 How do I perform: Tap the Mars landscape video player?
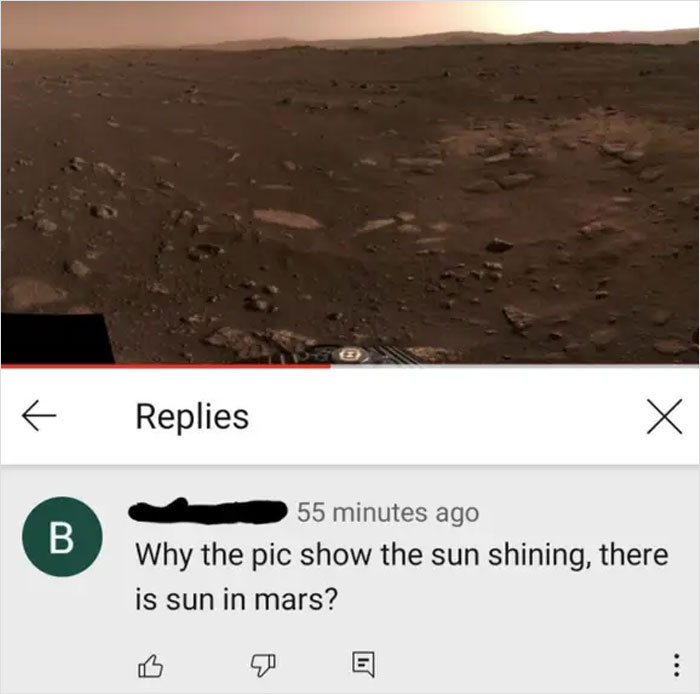coord(350,183)
